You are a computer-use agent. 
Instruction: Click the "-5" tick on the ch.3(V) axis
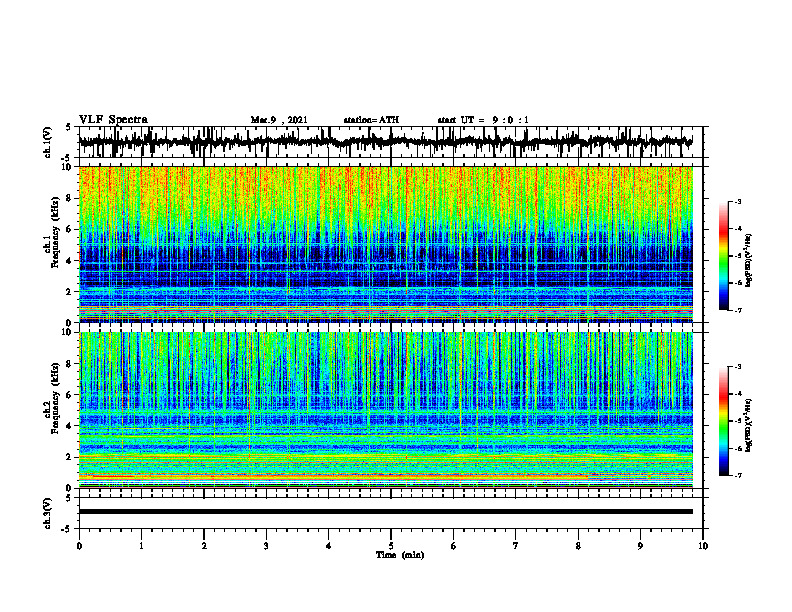[x=67, y=529]
